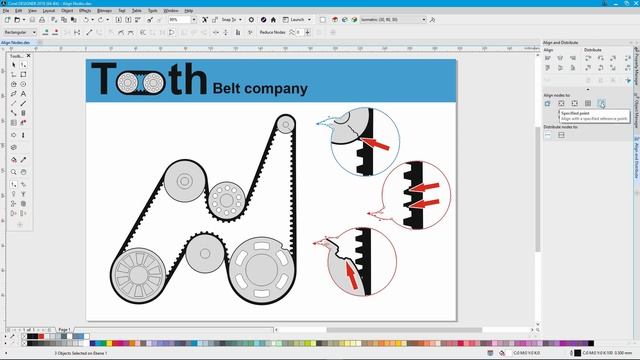Open the Window menu
Screen dimensions: 640x360
(171, 11)
